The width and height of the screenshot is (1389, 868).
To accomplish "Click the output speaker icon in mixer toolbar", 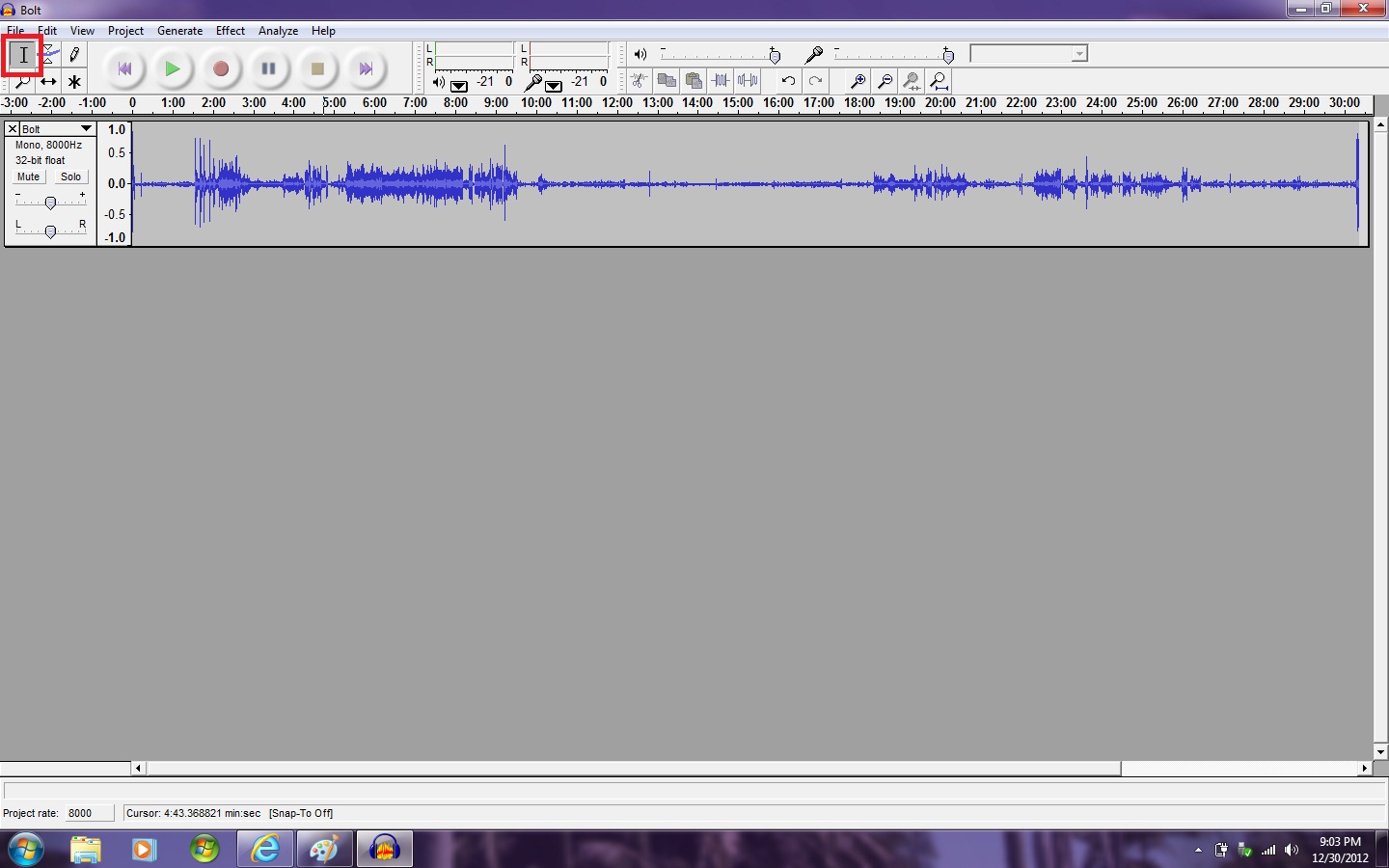I will click(x=640, y=54).
